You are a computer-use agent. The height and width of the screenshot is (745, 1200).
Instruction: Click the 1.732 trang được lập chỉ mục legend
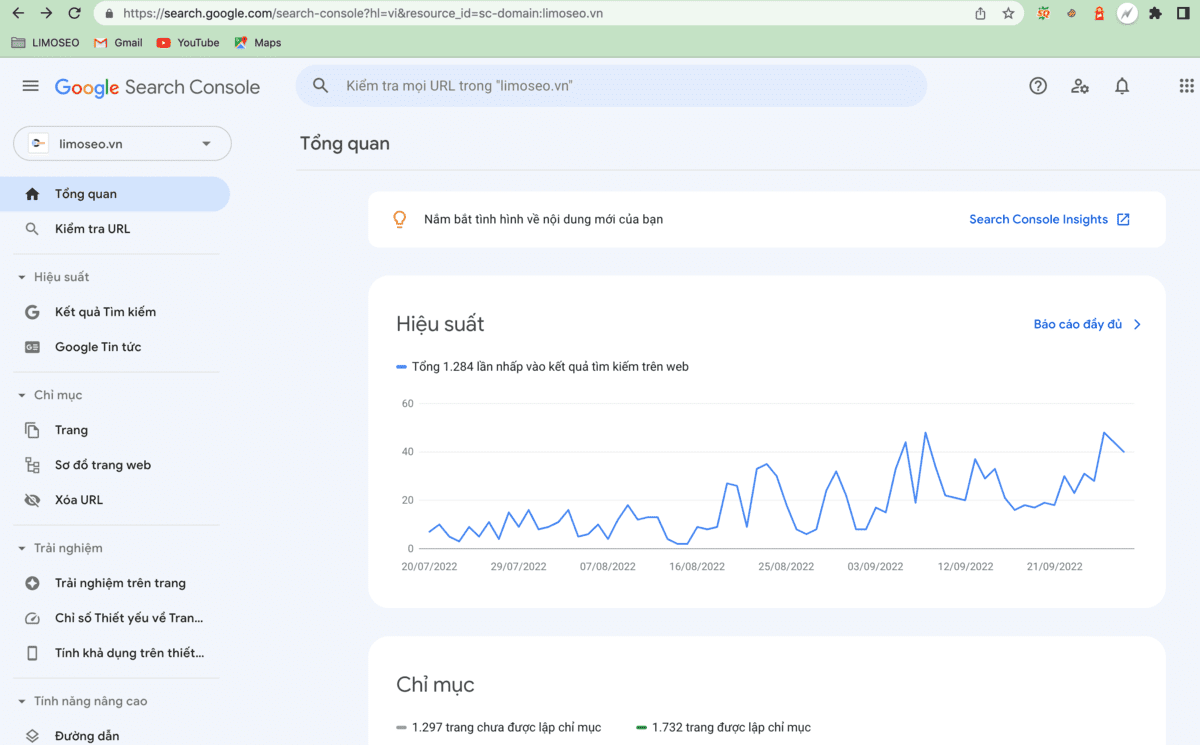click(x=723, y=727)
